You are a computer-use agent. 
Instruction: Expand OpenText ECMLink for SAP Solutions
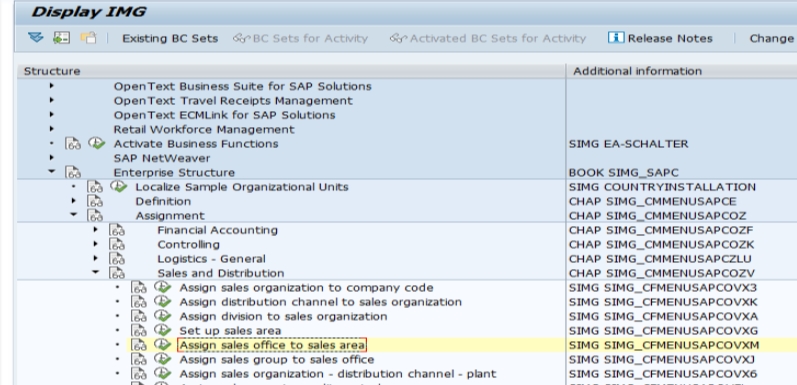[x=51, y=114]
